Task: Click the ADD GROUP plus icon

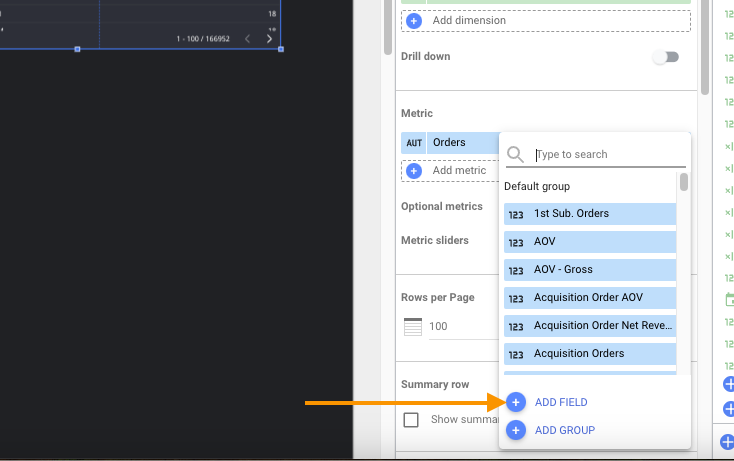Action: pyautogui.click(x=516, y=430)
